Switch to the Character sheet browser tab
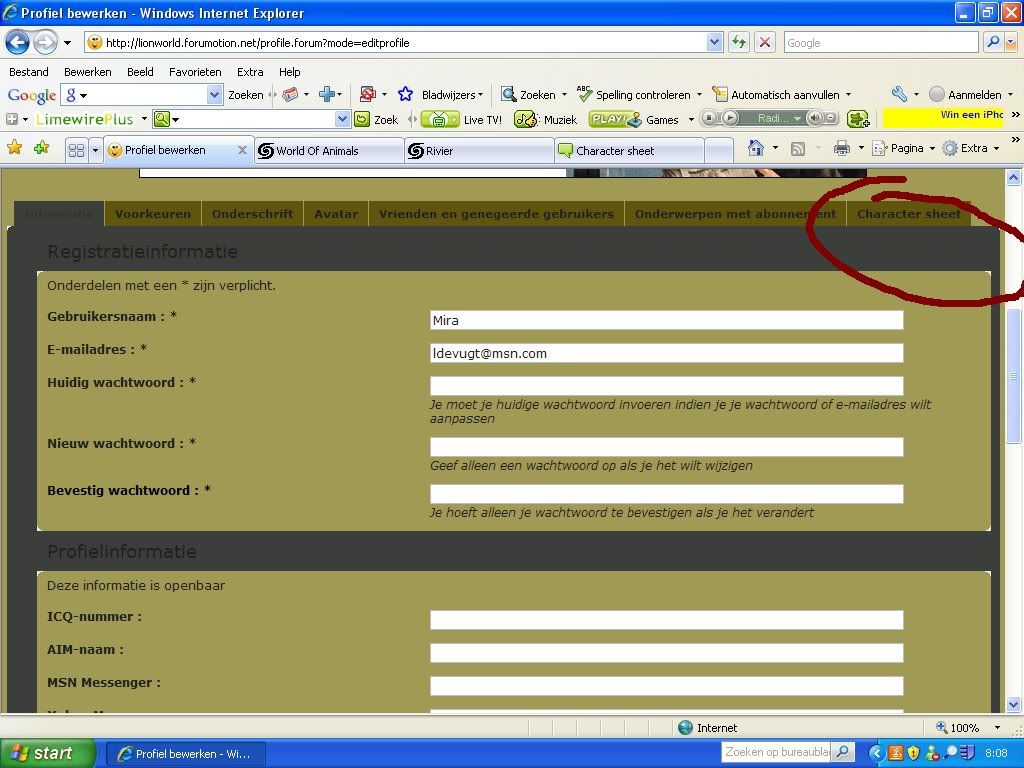Screen dimensions: 1024x768 pos(629,151)
